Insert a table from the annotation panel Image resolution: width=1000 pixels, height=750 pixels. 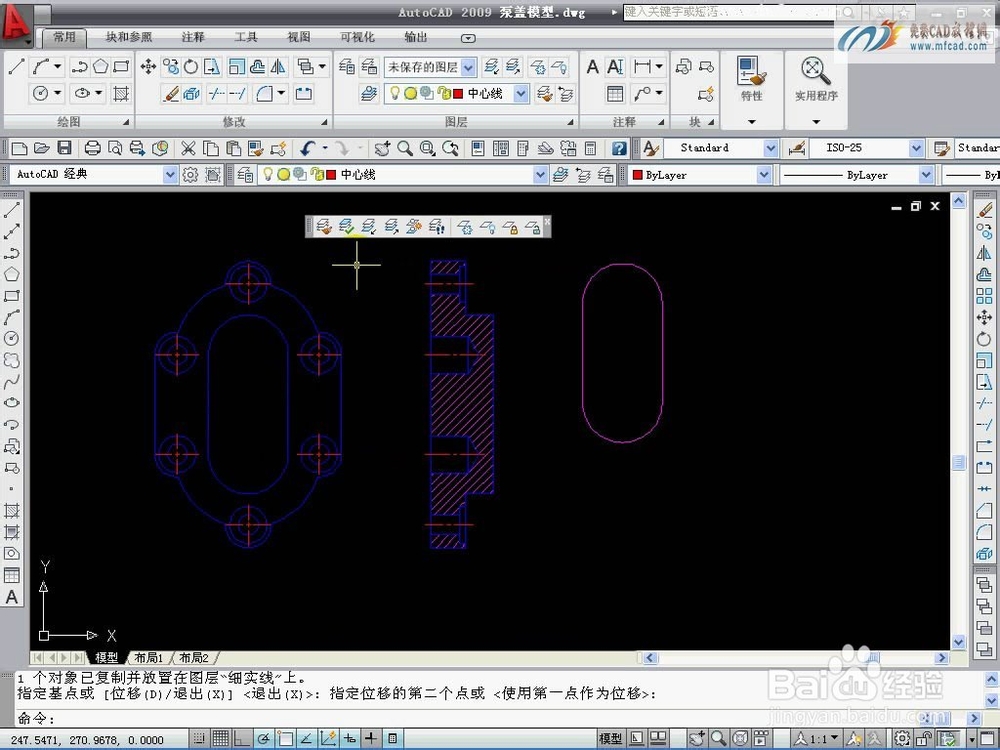click(615, 94)
